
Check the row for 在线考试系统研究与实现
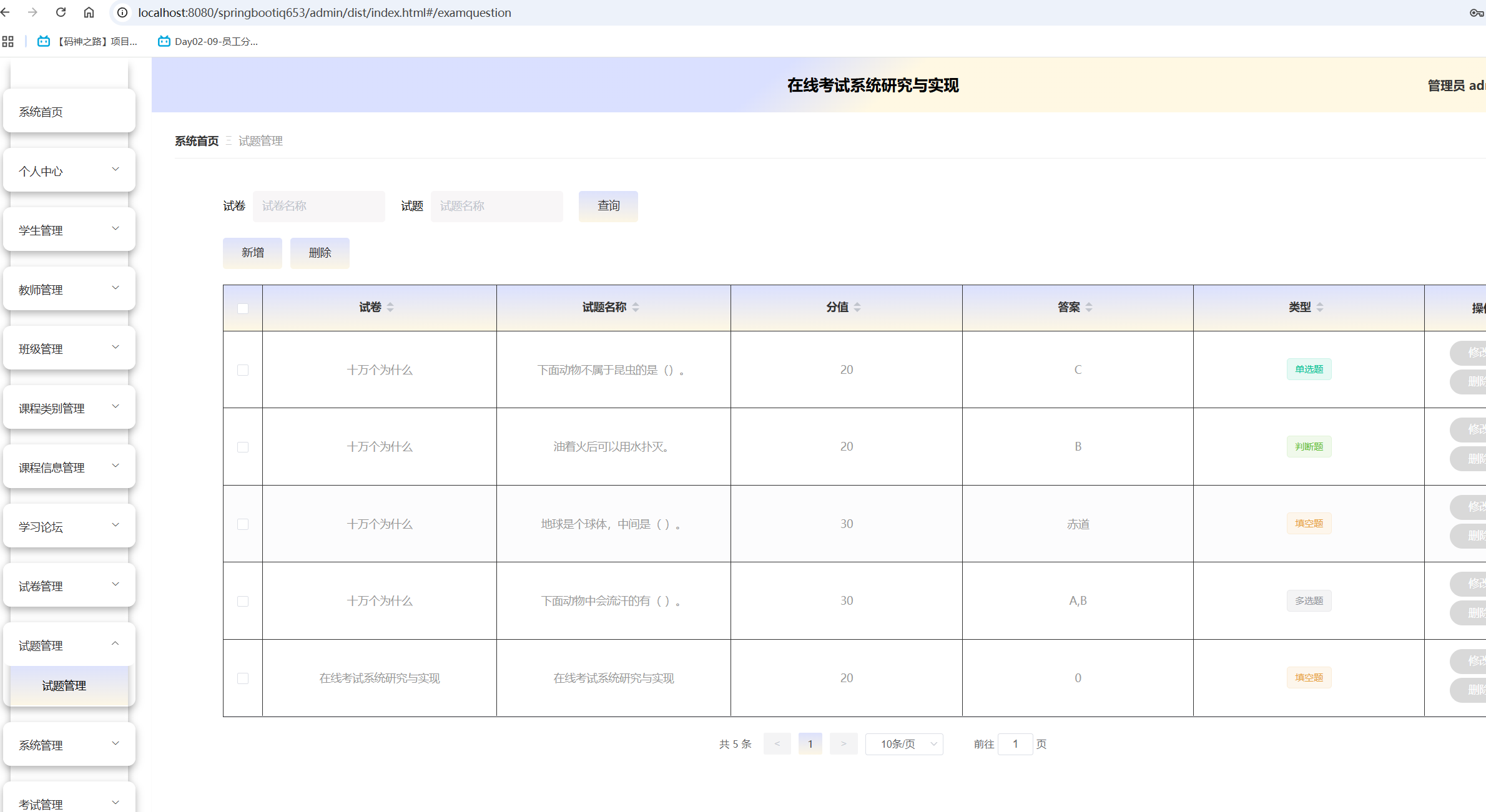tap(243, 678)
